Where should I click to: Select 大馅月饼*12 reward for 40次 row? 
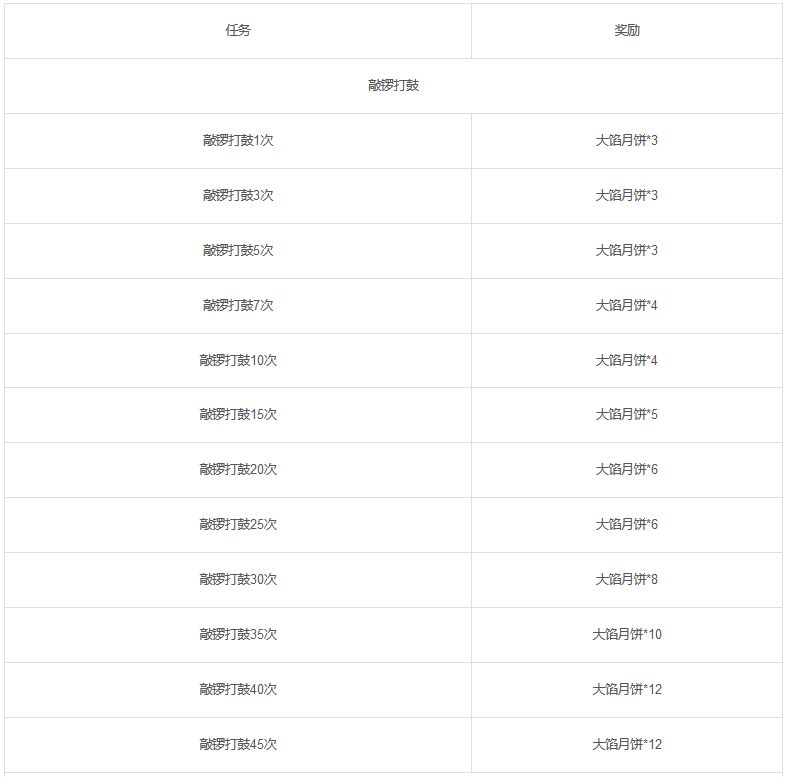[627, 690]
